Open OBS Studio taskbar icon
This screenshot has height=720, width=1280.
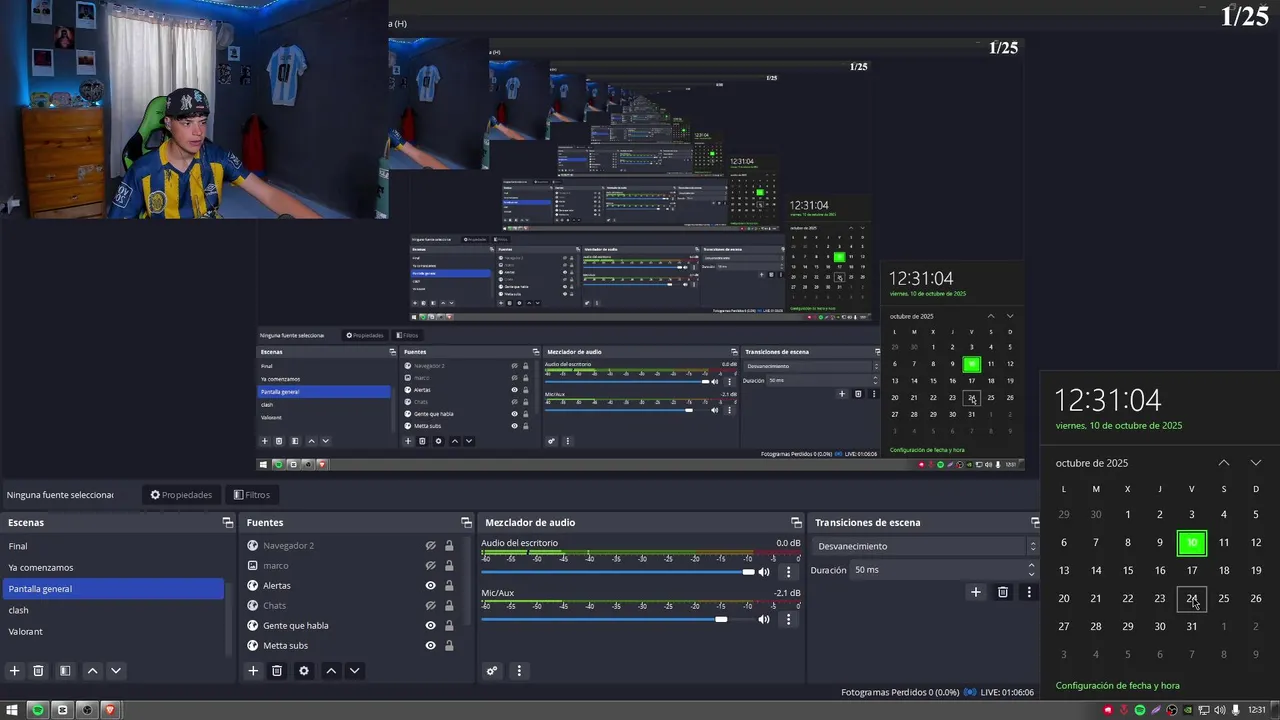[x=86, y=710]
